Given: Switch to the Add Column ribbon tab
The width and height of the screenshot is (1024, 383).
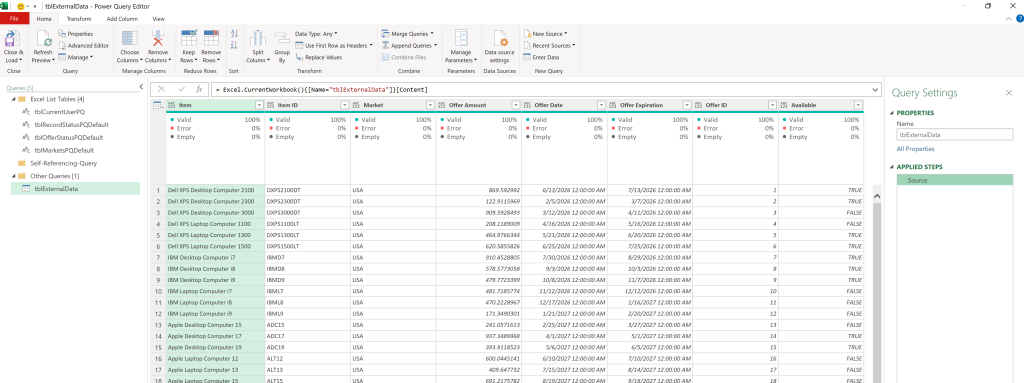Looking at the screenshot, I should tap(122, 19).
